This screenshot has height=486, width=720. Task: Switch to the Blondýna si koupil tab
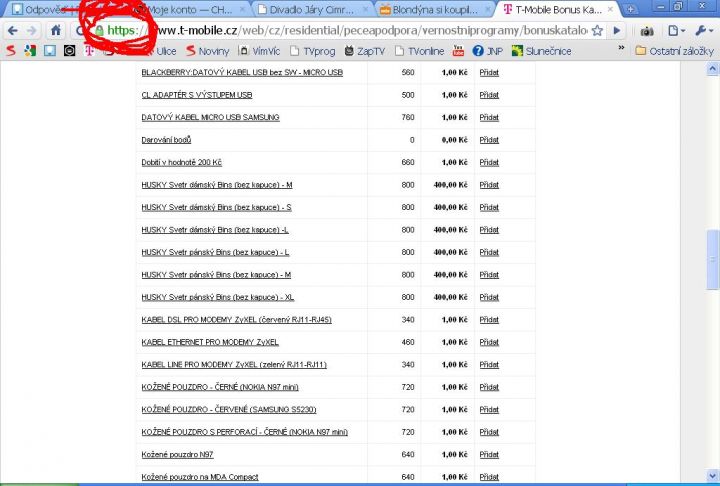point(434,9)
